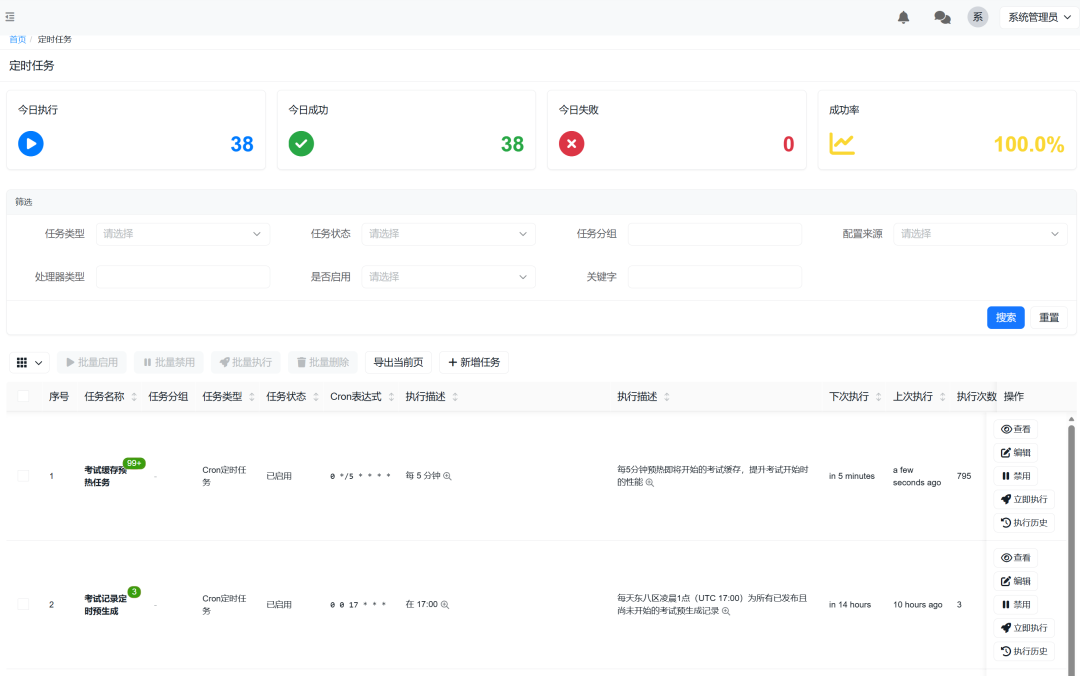Image resolution: width=1080 pixels, height=676 pixels.
Task: Click magnifier after row 2 description text
Action: (x=726, y=611)
